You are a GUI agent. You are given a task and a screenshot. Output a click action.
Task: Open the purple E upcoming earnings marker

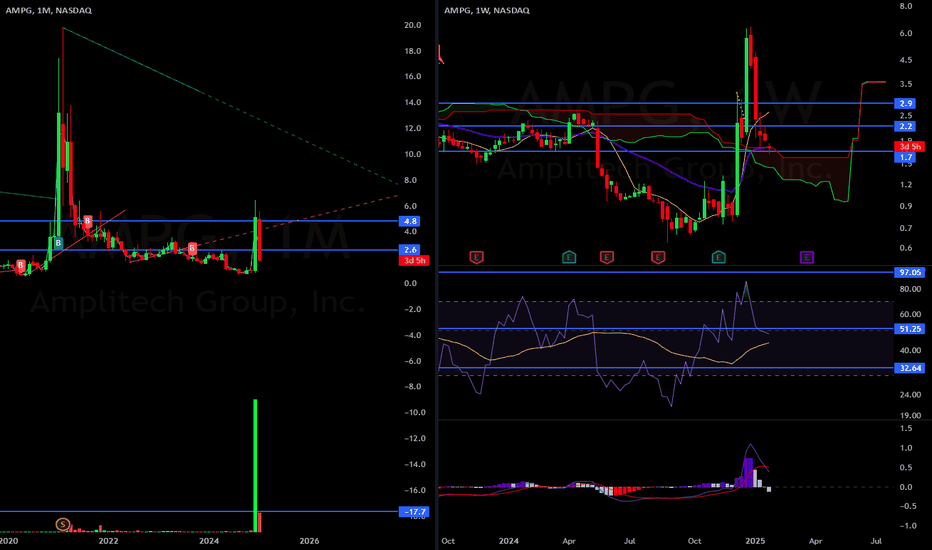[807, 257]
